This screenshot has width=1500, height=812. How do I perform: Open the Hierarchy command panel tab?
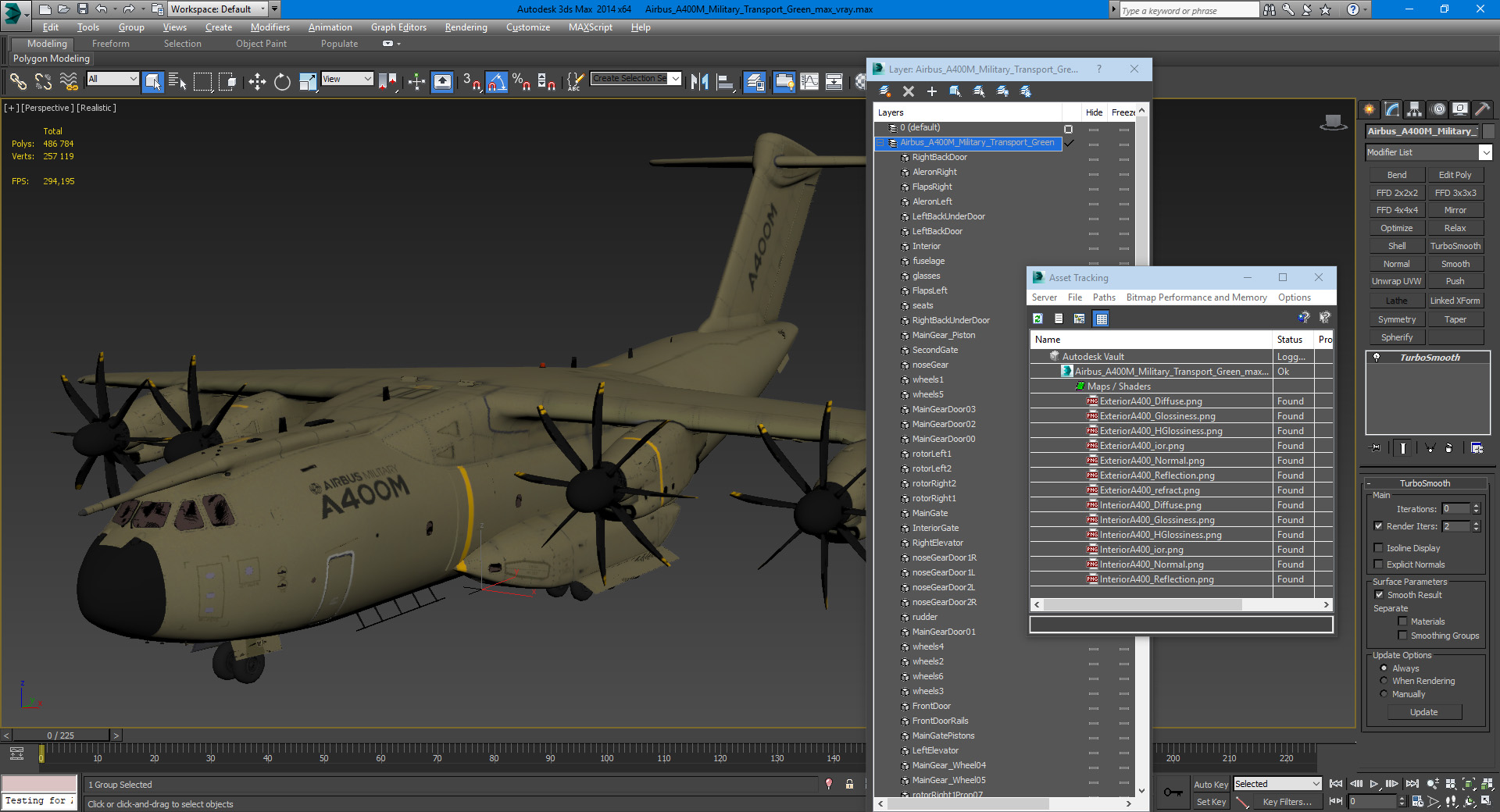(1414, 109)
